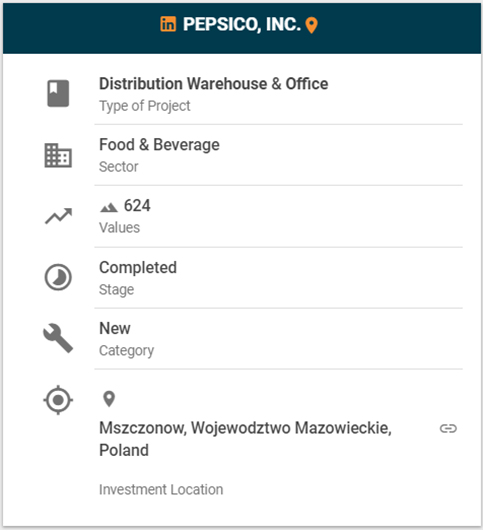Click the Investment Location label

(x=161, y=490)
